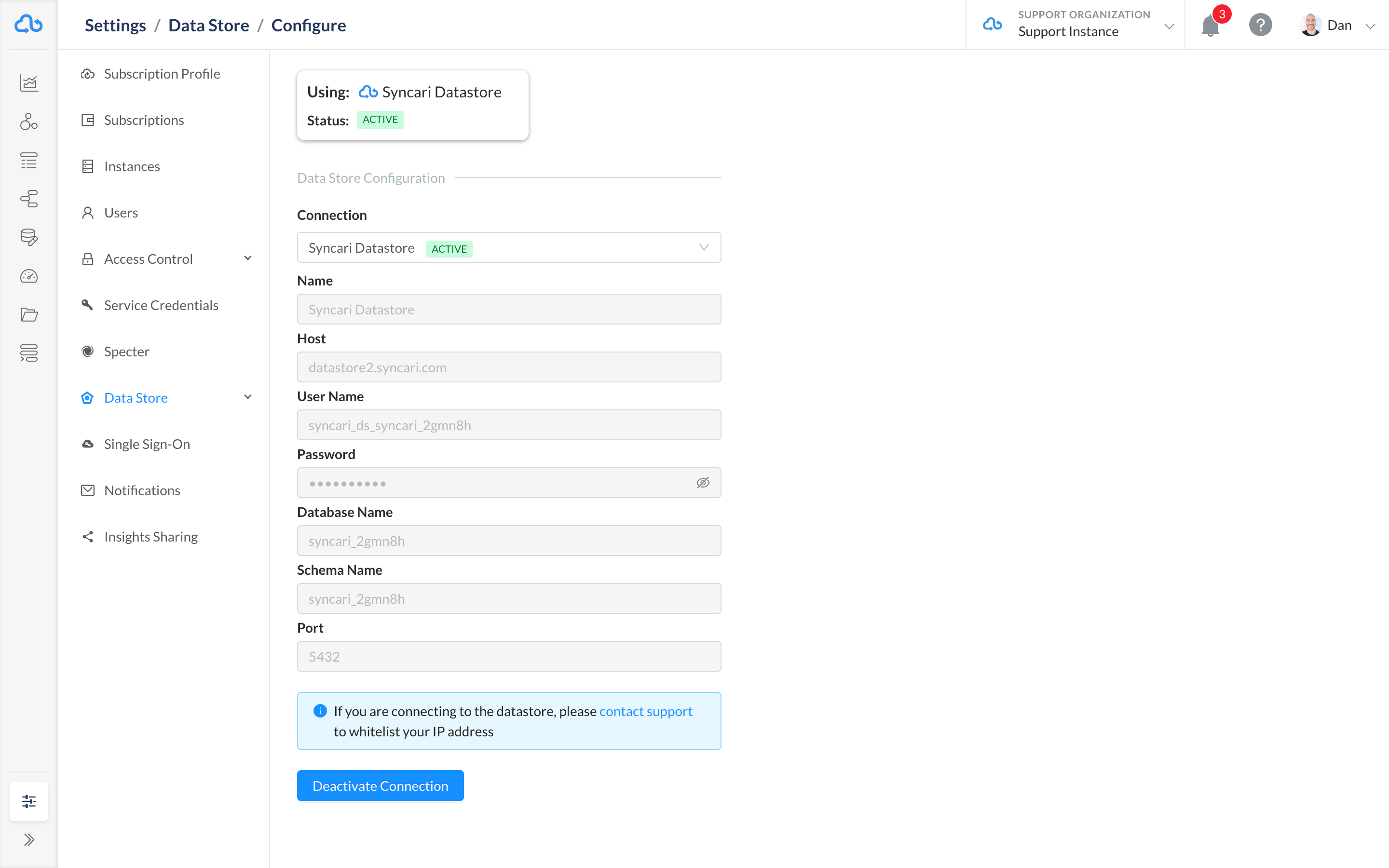
Task: Click the Syncari cloud logo at top left
Action: (28, 25)
